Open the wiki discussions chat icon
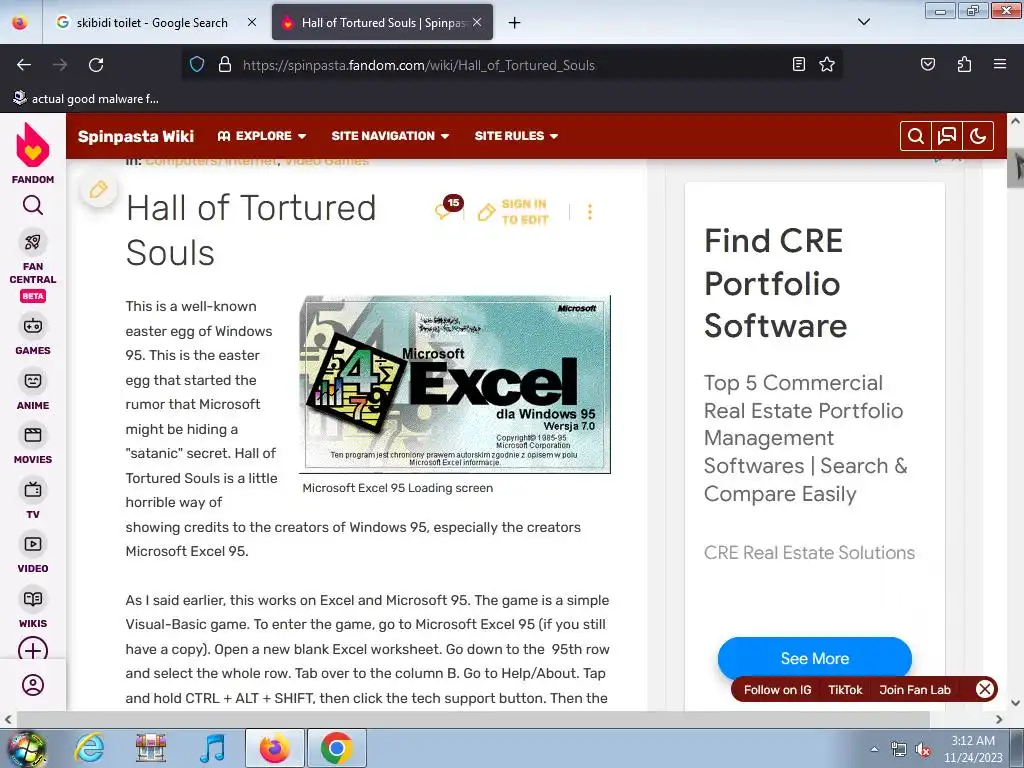Viewport: 1024px width, 768px height. point(947,136)
